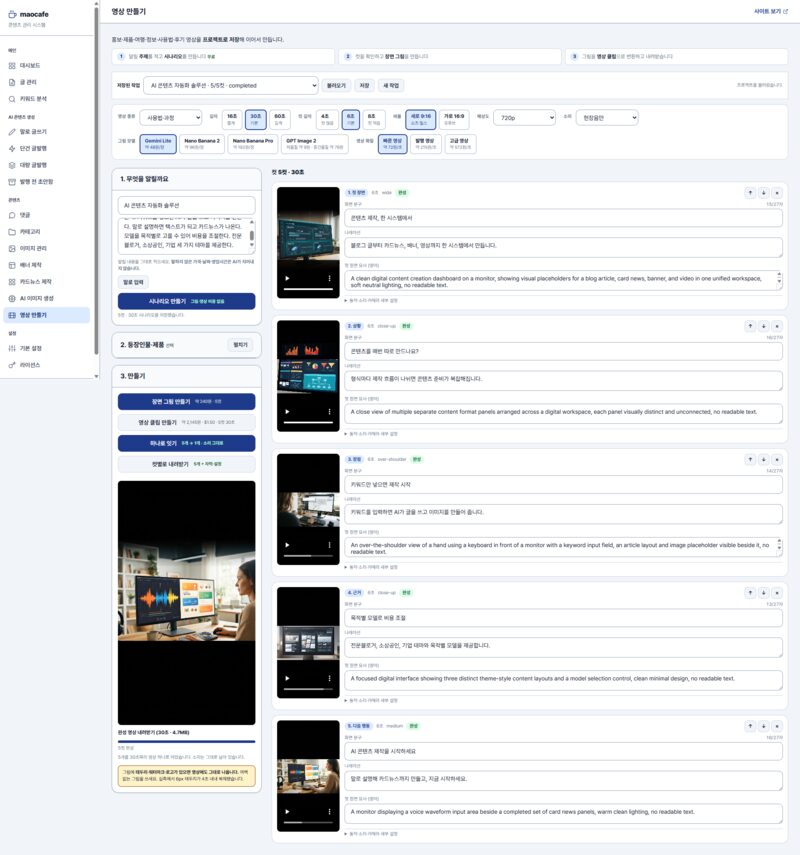
Task: Expand the detail settings under scene 2
Action: tap(371, 434)
